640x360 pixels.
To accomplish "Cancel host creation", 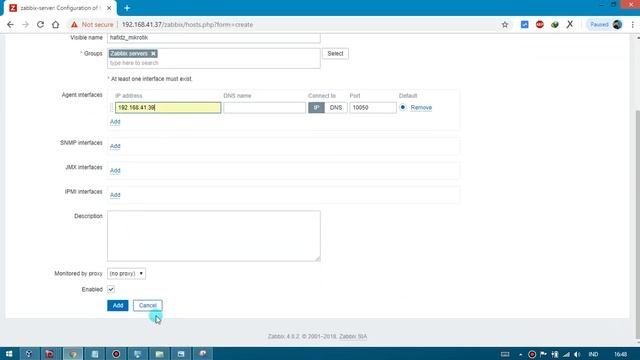I will coord(147,305).
